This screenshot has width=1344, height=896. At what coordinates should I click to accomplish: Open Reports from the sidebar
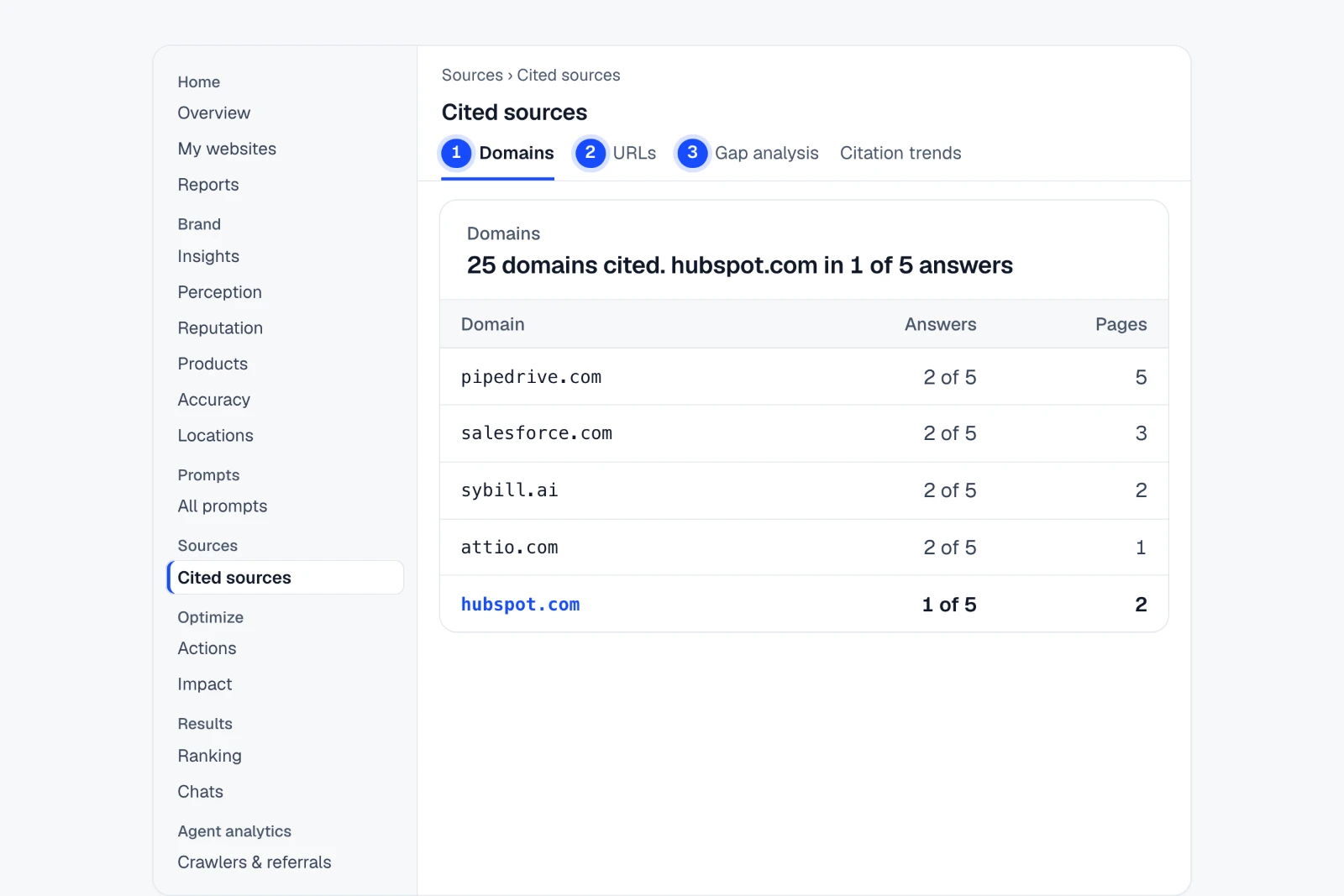tap(208, 185)
